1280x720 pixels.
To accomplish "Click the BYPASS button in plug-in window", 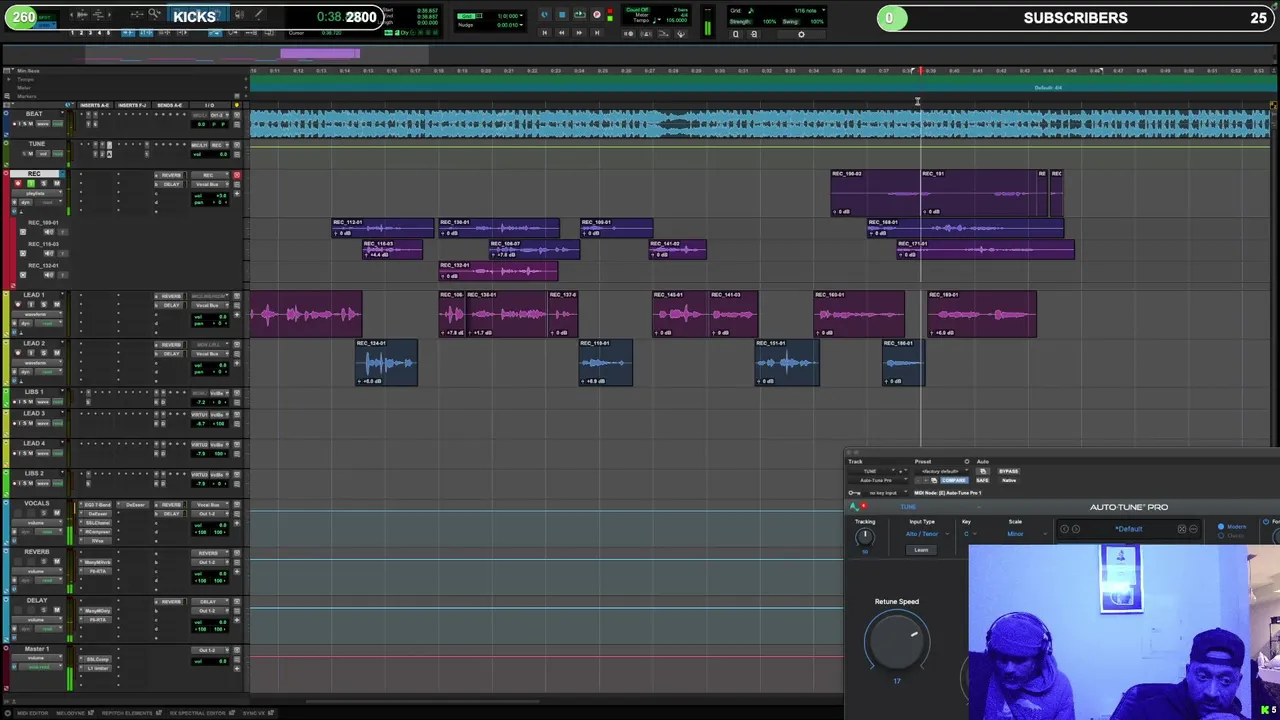I will 1009,471.
